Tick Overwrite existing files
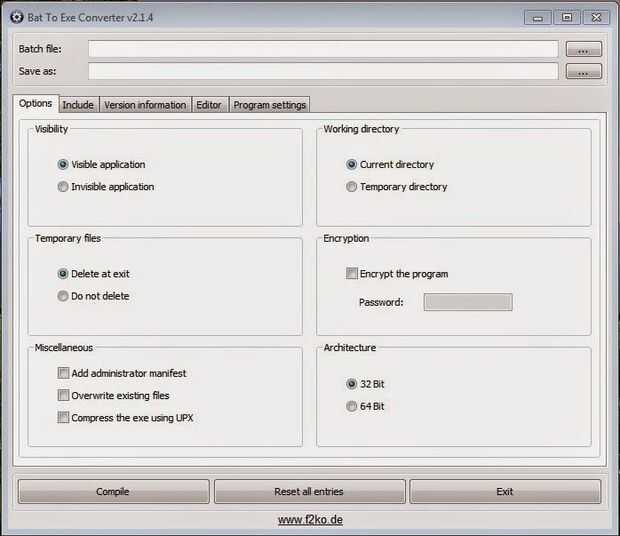The width and height of the screenshot is (620, 536). pyautogui.click(x=113, y=395)
